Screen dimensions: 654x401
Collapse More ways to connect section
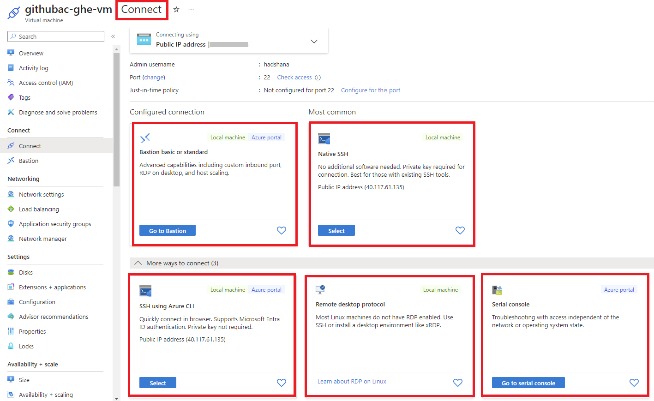point(138,263)
